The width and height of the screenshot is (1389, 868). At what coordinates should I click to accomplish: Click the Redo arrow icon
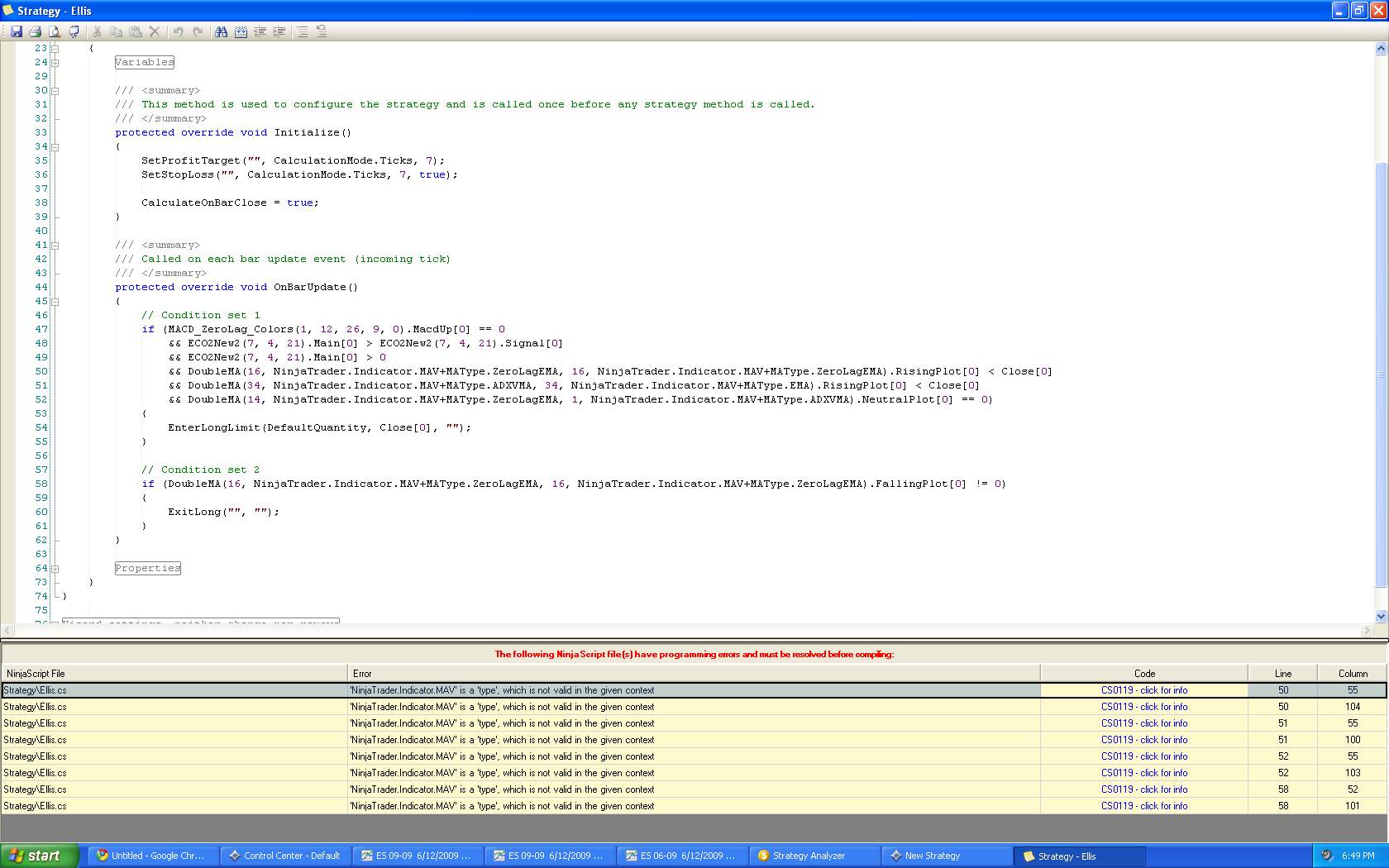198,31
